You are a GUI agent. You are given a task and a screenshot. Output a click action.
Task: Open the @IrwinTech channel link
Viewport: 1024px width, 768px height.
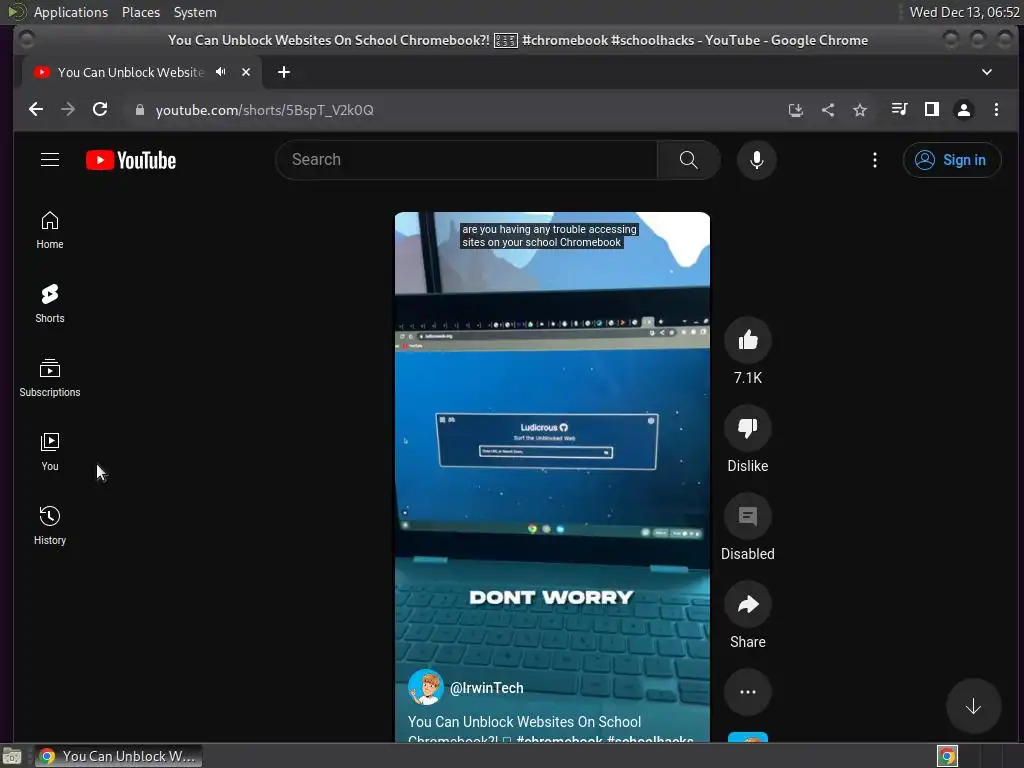coord(487,688)
